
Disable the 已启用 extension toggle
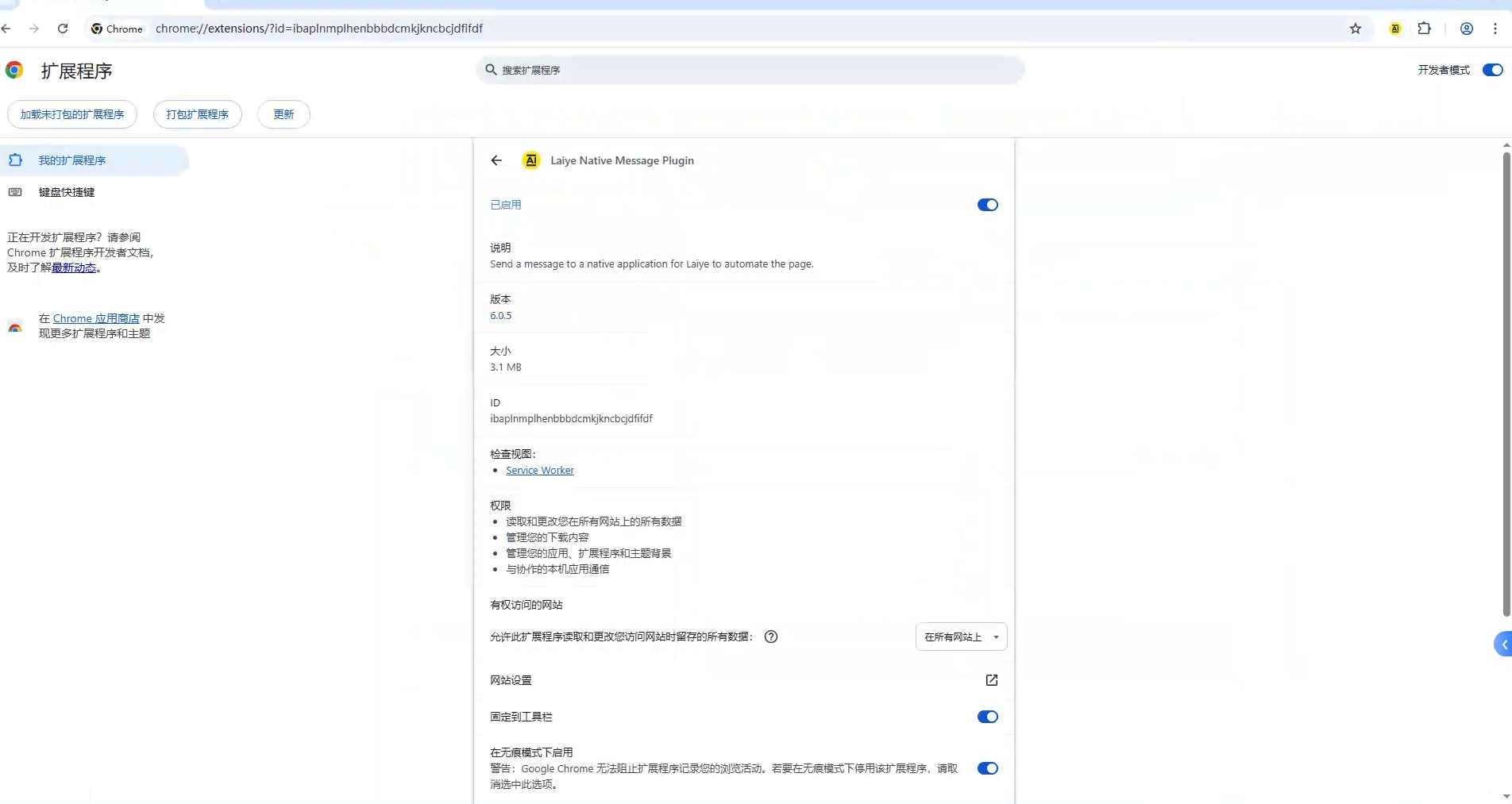click(987, 205)
